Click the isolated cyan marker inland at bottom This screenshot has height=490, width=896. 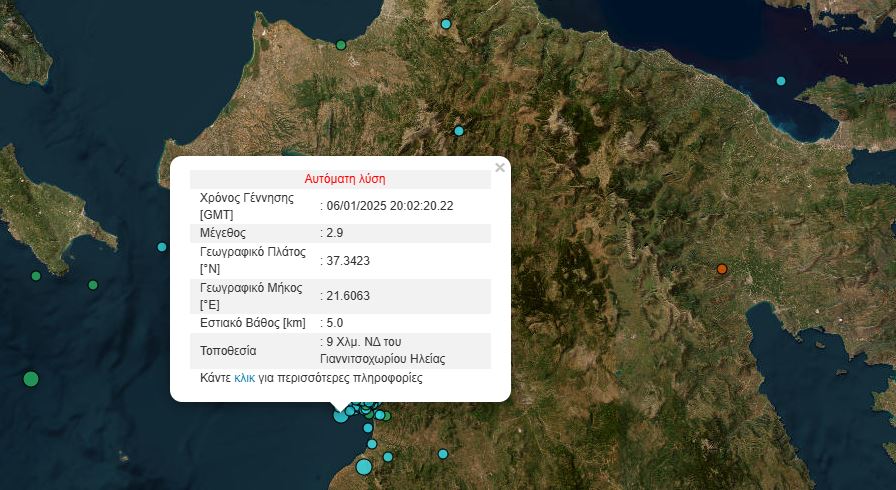(x=442, y=454)
